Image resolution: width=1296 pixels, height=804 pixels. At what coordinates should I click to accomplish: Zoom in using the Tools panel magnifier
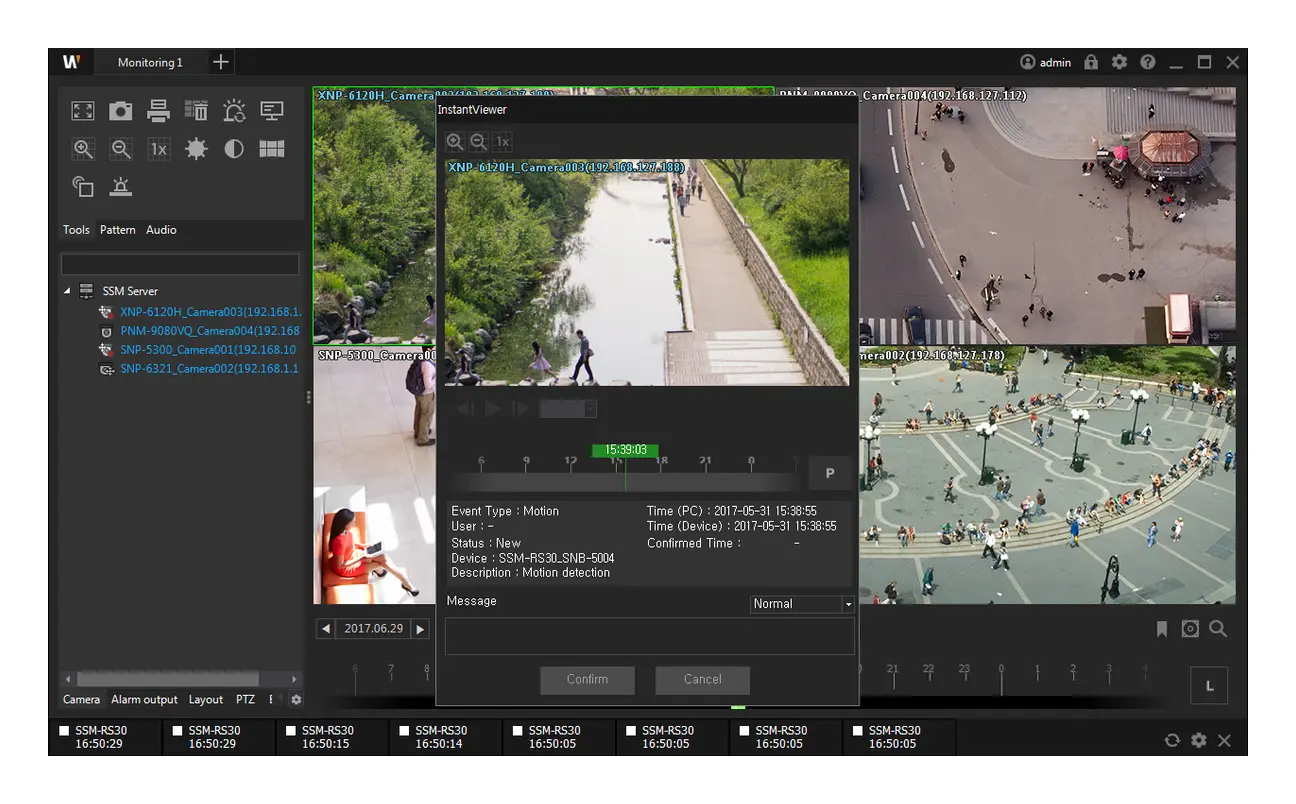pyautogui.click(x=83, y=149)
